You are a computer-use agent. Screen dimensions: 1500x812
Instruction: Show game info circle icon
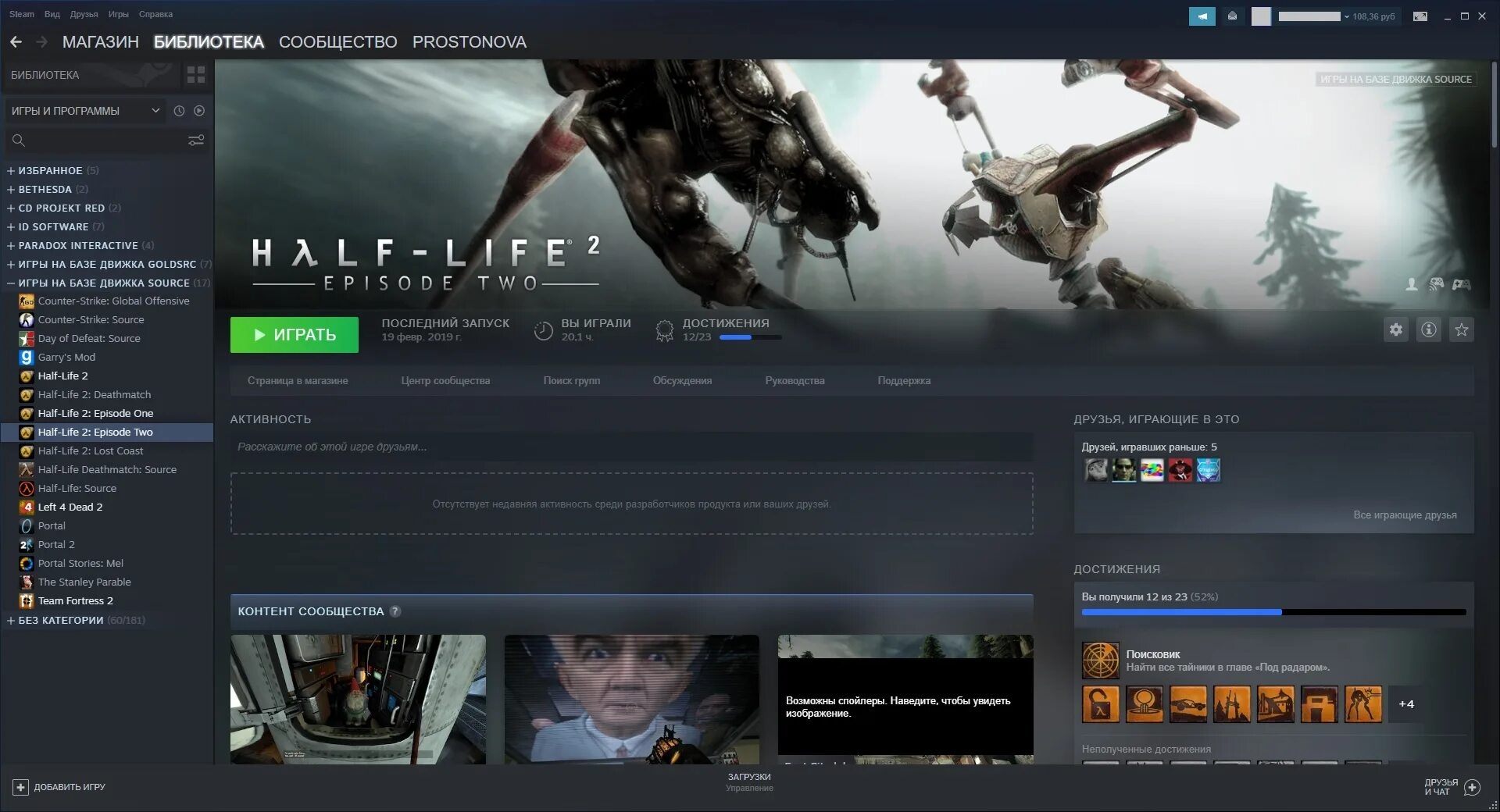[1429, 329]
